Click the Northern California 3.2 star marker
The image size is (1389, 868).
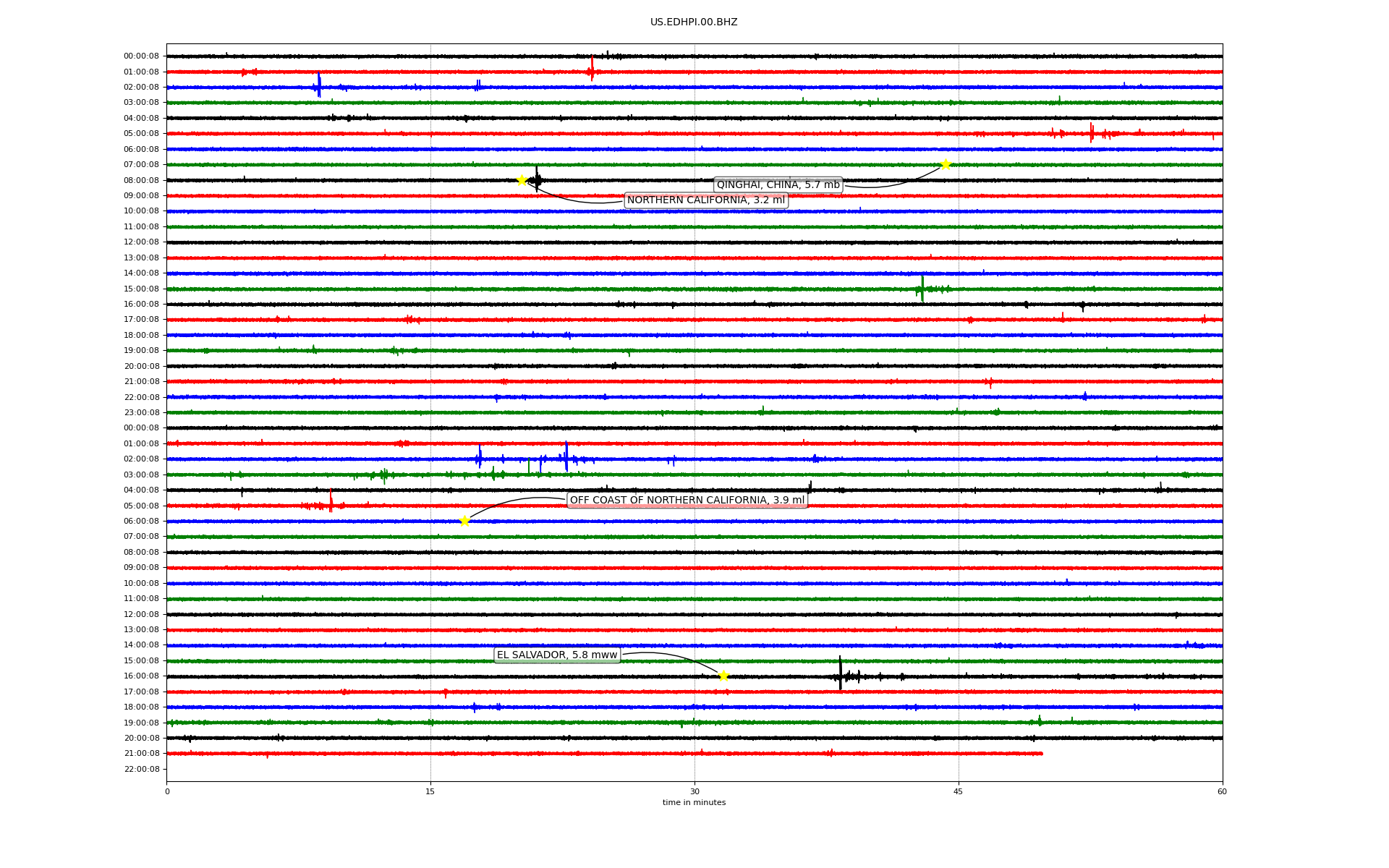(x=521, y=180)
